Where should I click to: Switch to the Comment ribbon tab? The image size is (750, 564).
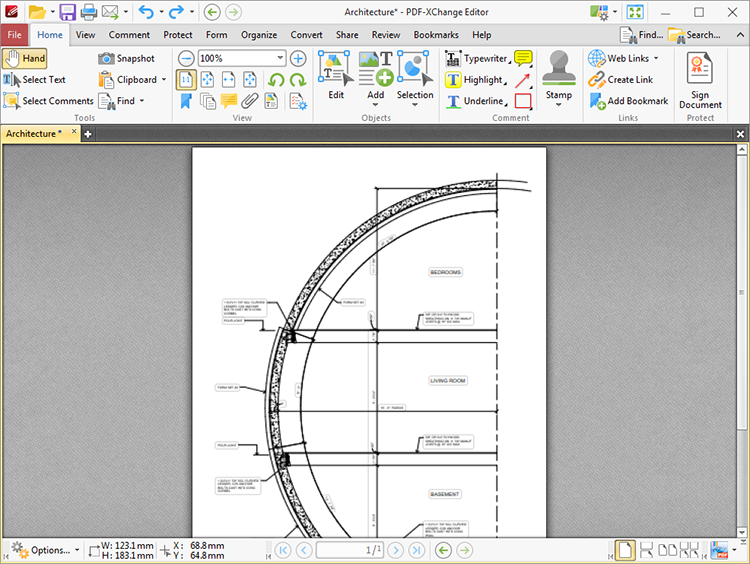point(129,35)
